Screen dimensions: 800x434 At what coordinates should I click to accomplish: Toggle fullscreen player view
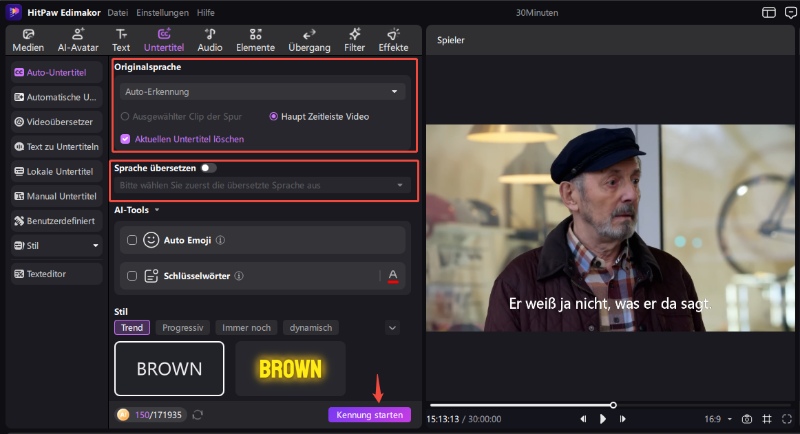[786, 418]
